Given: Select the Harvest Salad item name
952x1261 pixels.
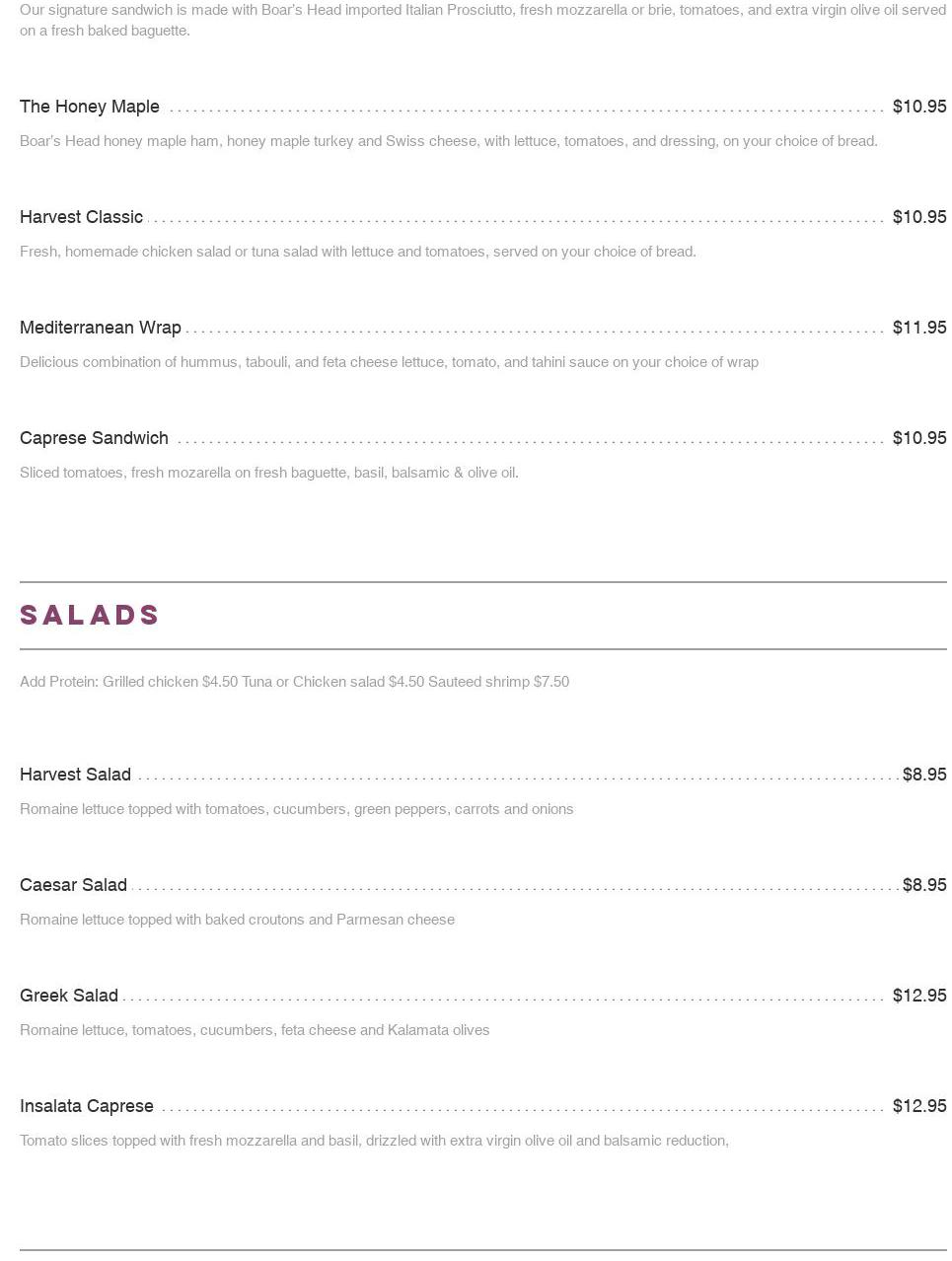Looking at the screenshot, I should tap(75, 775).
